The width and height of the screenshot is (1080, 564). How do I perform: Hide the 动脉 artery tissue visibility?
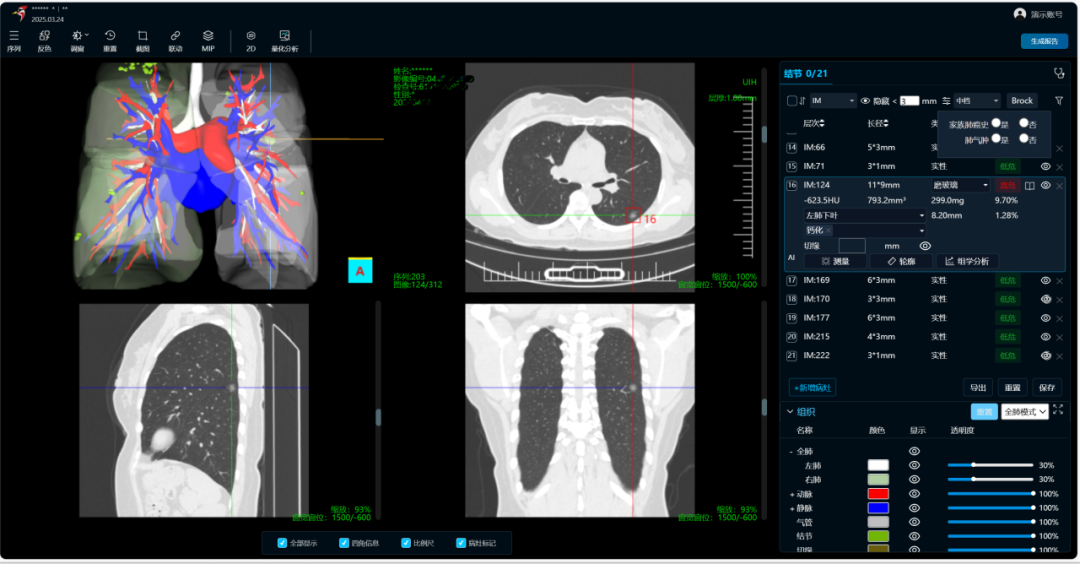click(913, 494)
